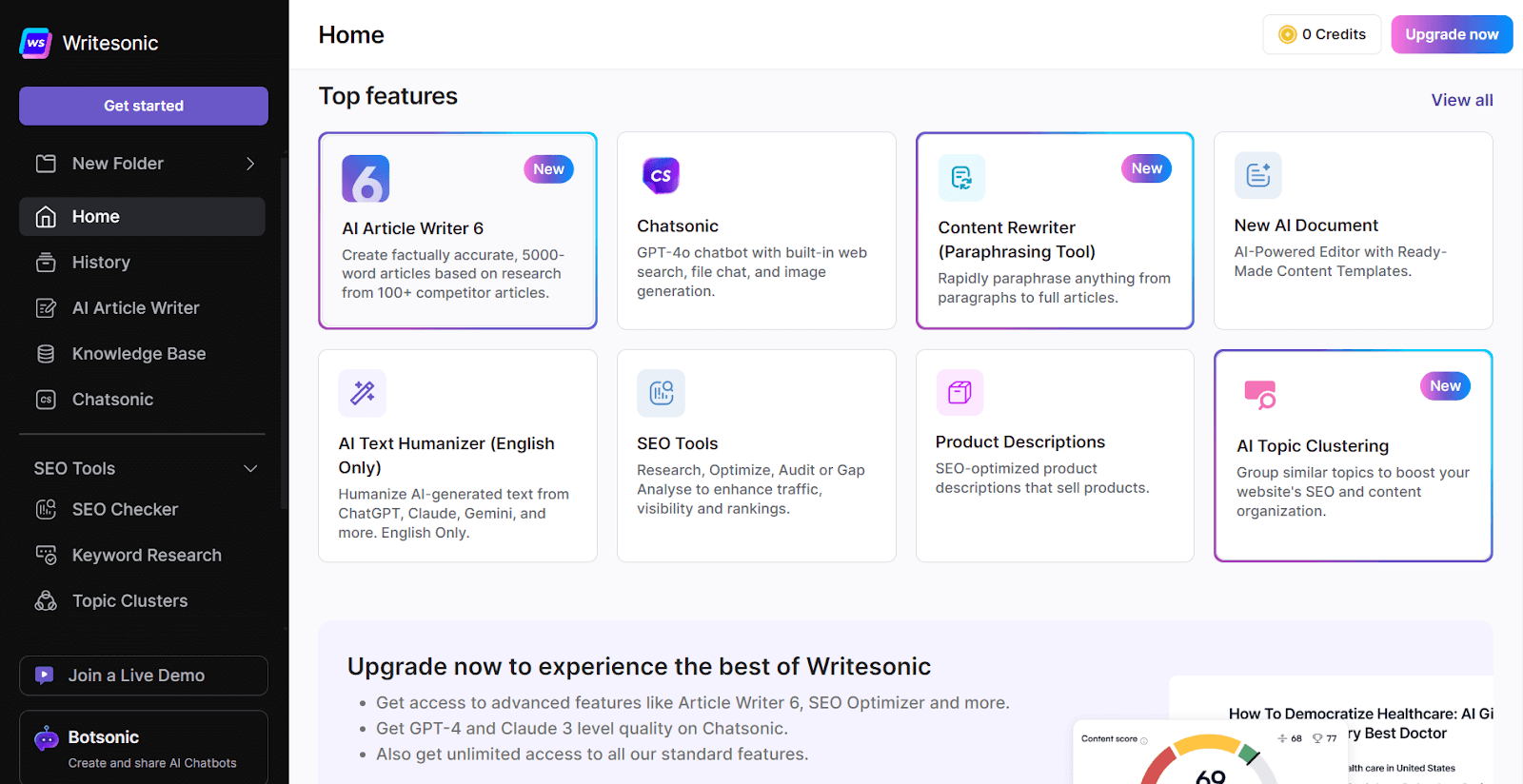Screen dimensions: 1523x784
Task: Click the Chatsonic sidebar icon
Action: 46,400
